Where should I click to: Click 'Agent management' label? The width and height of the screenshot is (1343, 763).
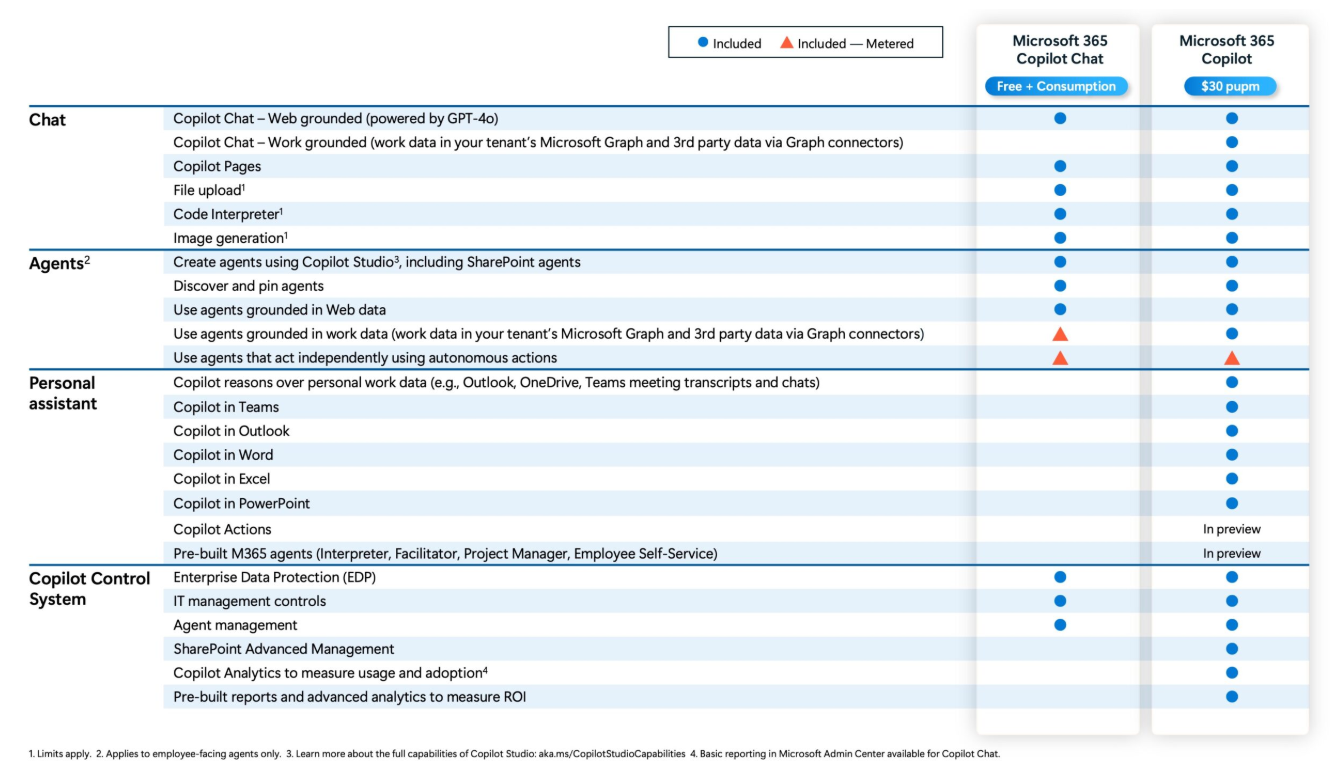235,625
